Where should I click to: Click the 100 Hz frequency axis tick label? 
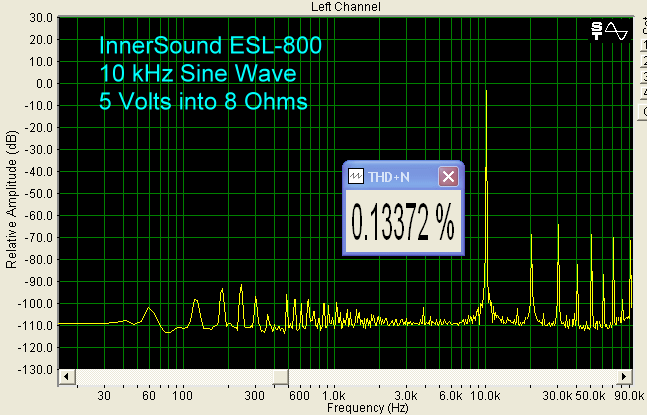click(182, 396)
